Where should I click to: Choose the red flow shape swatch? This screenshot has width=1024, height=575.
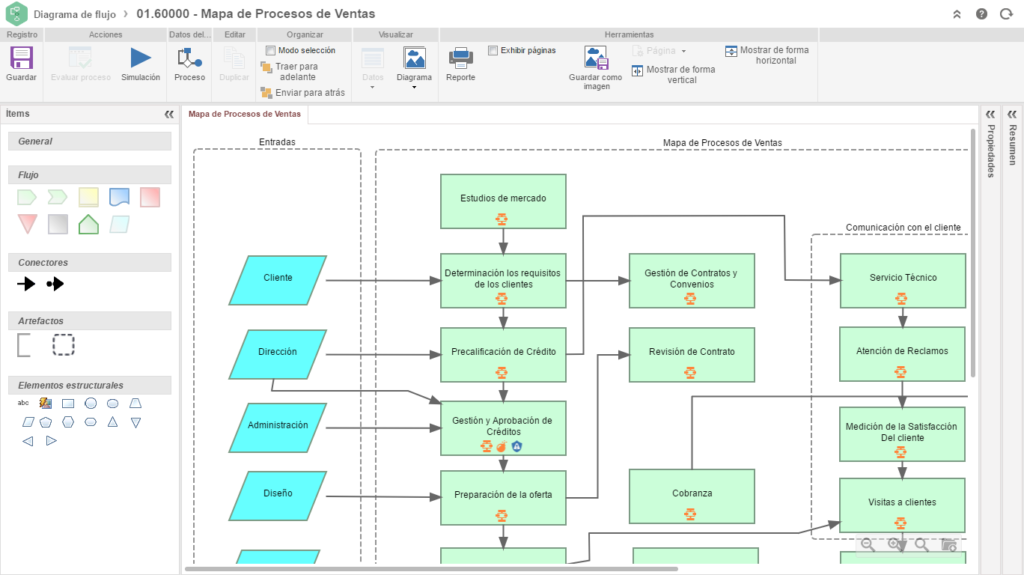150,197
